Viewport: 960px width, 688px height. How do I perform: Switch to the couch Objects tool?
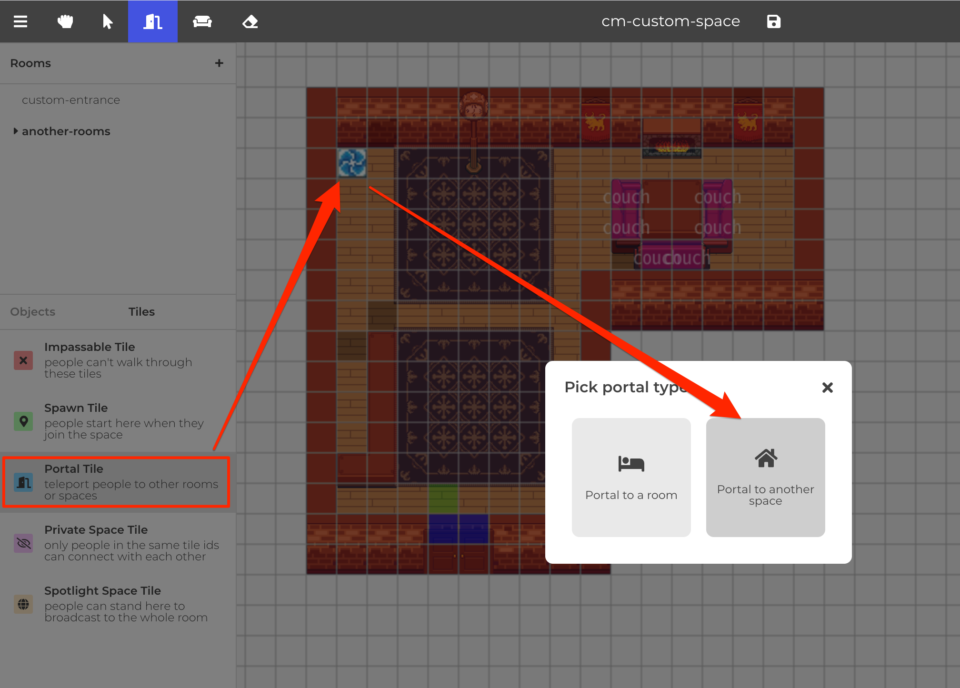pos(201,21)
